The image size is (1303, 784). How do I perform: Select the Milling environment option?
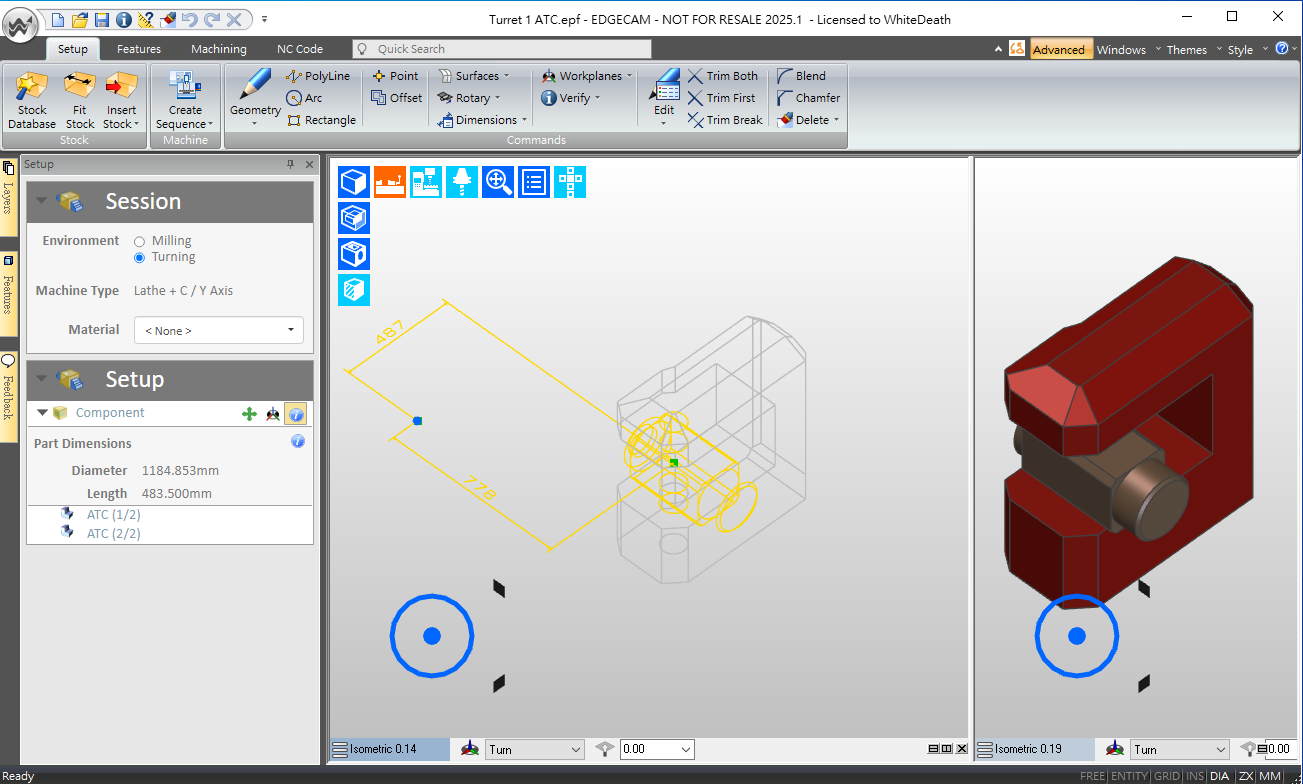click(x=140, y=241)
